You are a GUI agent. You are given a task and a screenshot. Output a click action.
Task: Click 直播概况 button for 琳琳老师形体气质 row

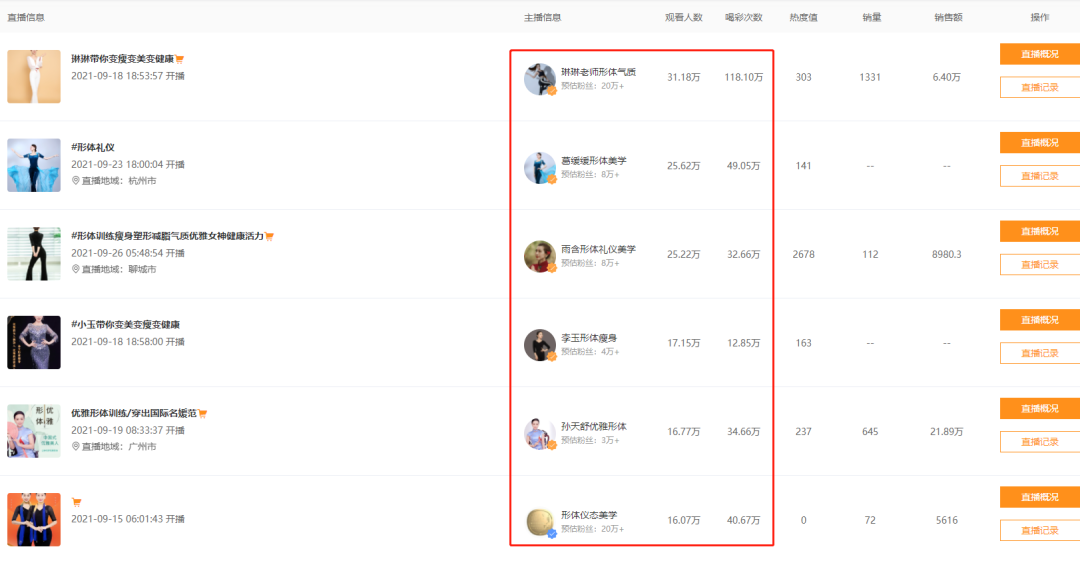[x=1039, y=54]
